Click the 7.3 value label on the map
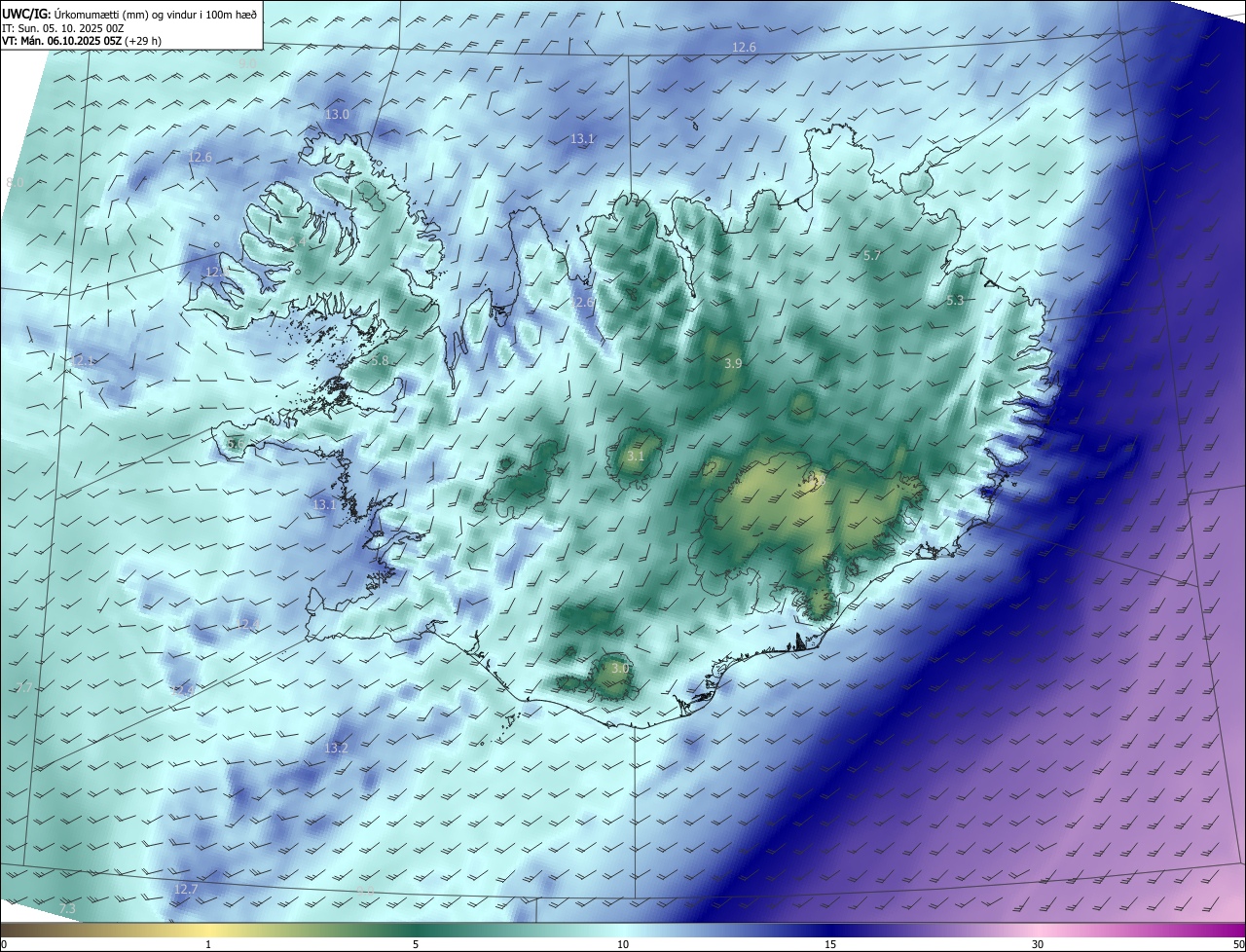Screen dimensions: 1246x952 tap(67, 908)
